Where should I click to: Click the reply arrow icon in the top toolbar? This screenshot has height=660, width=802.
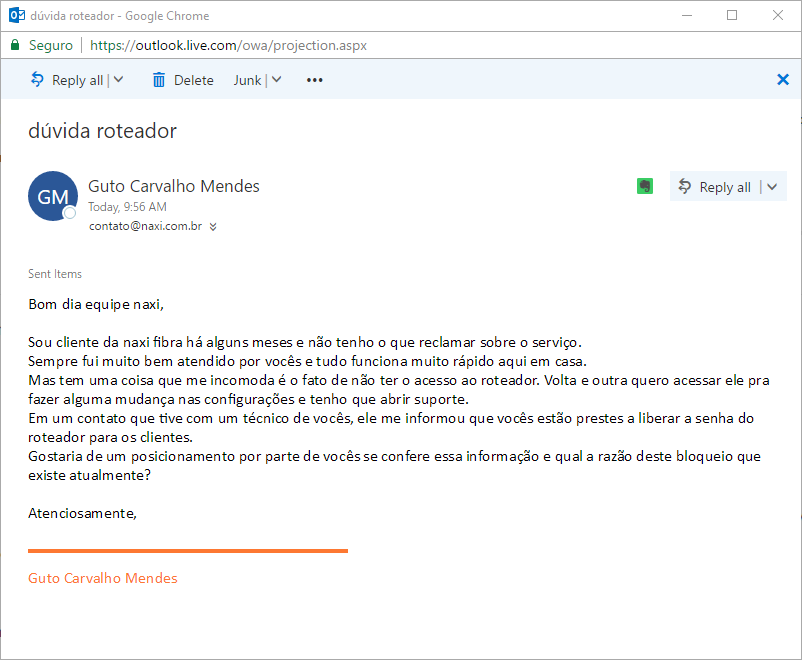pos(37,79)
